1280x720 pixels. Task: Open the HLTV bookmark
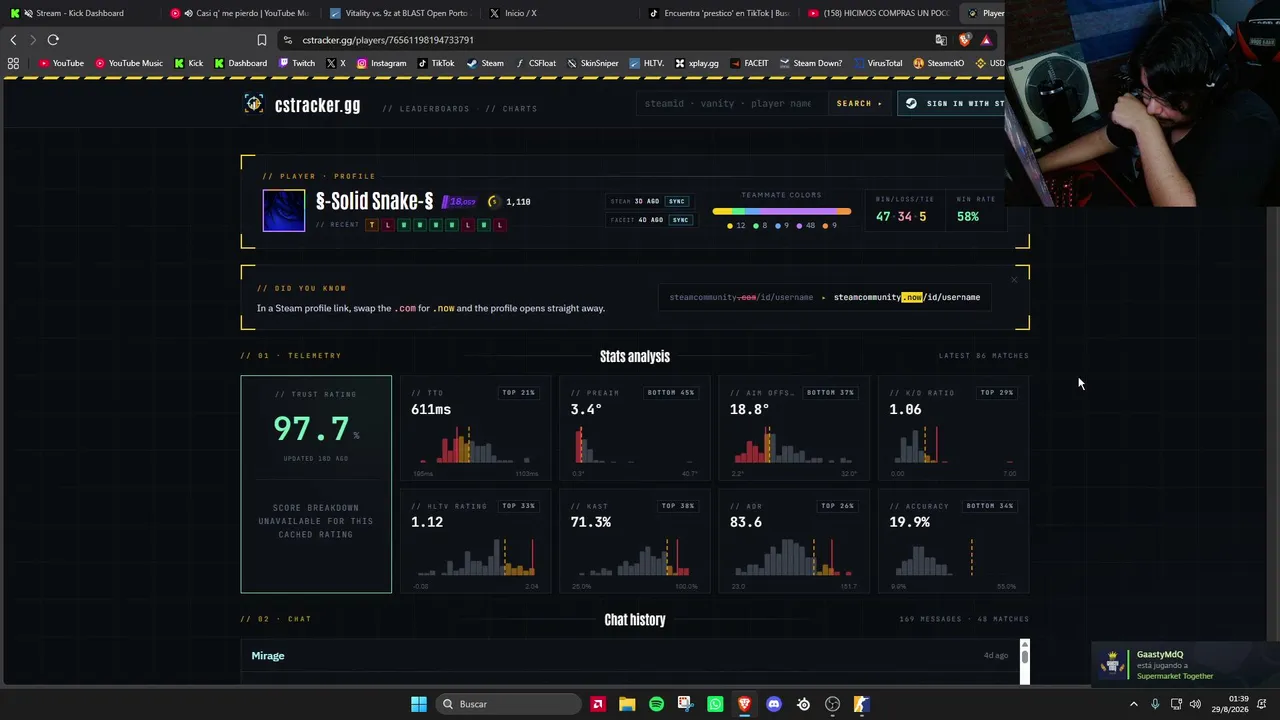(x=647, y=63)
